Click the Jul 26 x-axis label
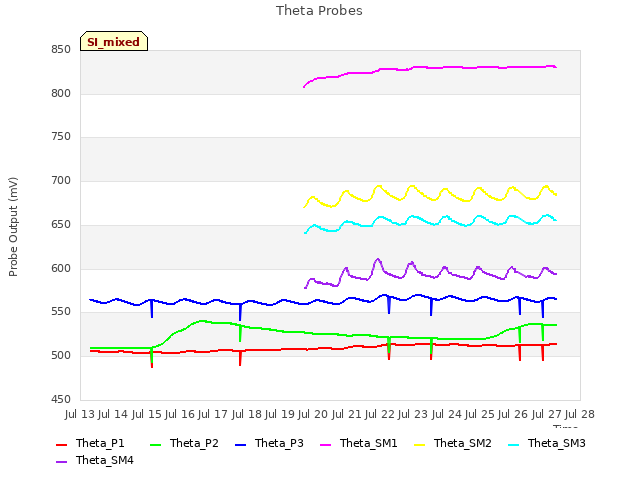640x480 pixels. pos(513,414)
